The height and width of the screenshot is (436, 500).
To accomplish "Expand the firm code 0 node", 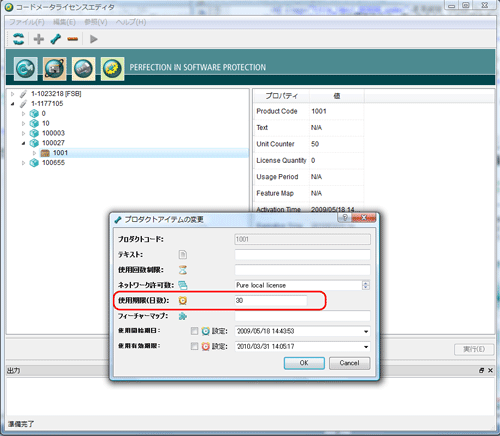I will click(x=23, y=114).
